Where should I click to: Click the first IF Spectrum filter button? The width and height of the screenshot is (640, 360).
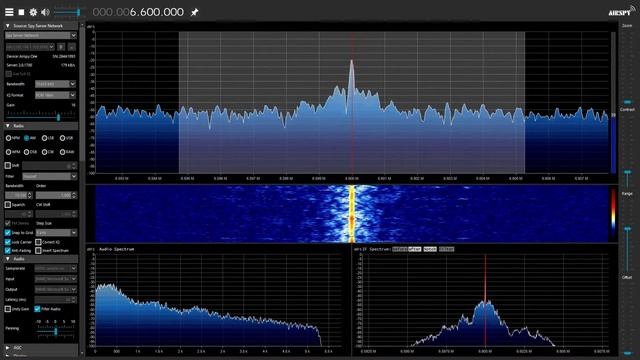click(x=400, y=249)
